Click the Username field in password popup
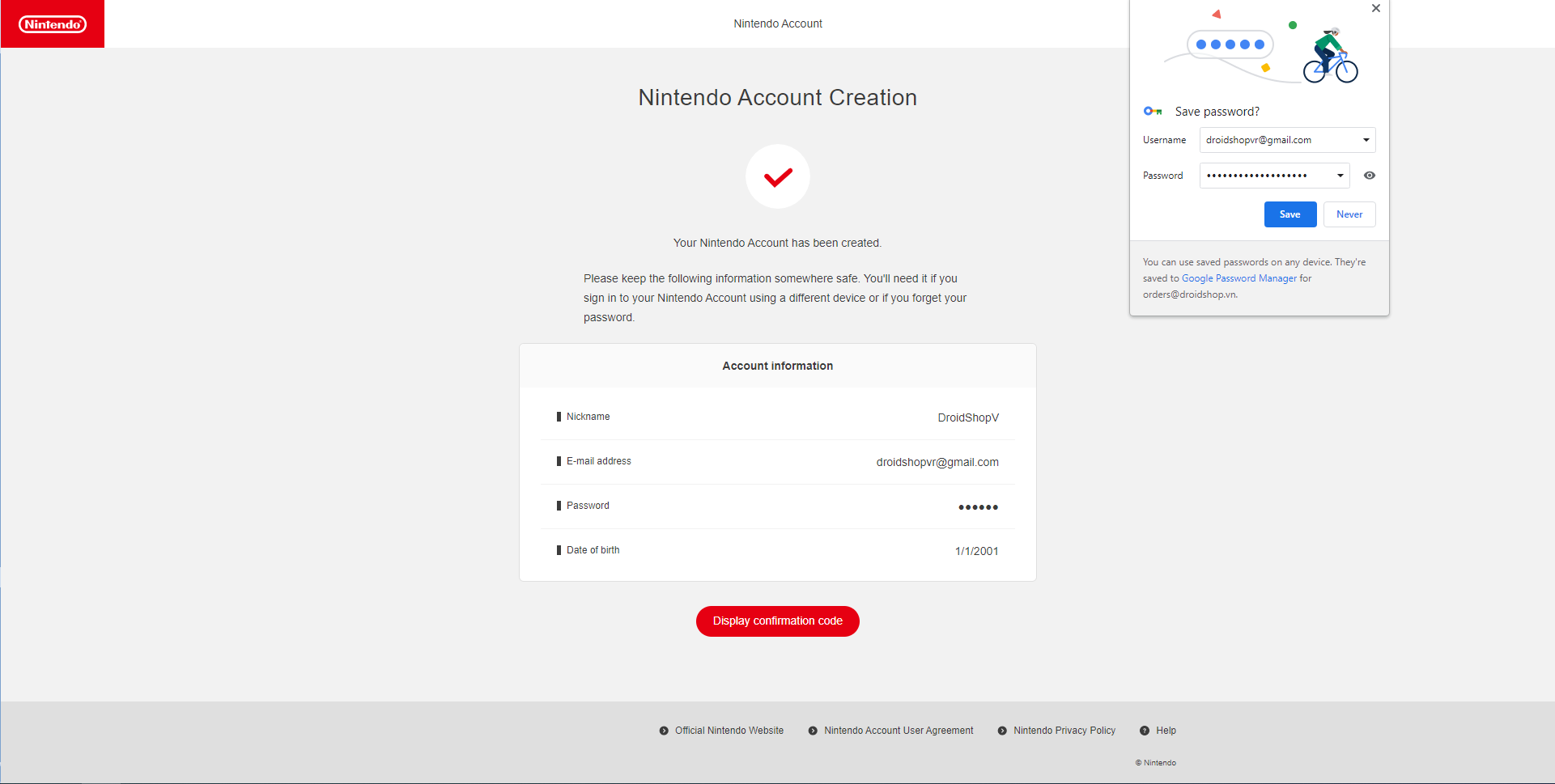Image resolution: width=1555 pixels, height=784 pixels. click(1287, 140)
